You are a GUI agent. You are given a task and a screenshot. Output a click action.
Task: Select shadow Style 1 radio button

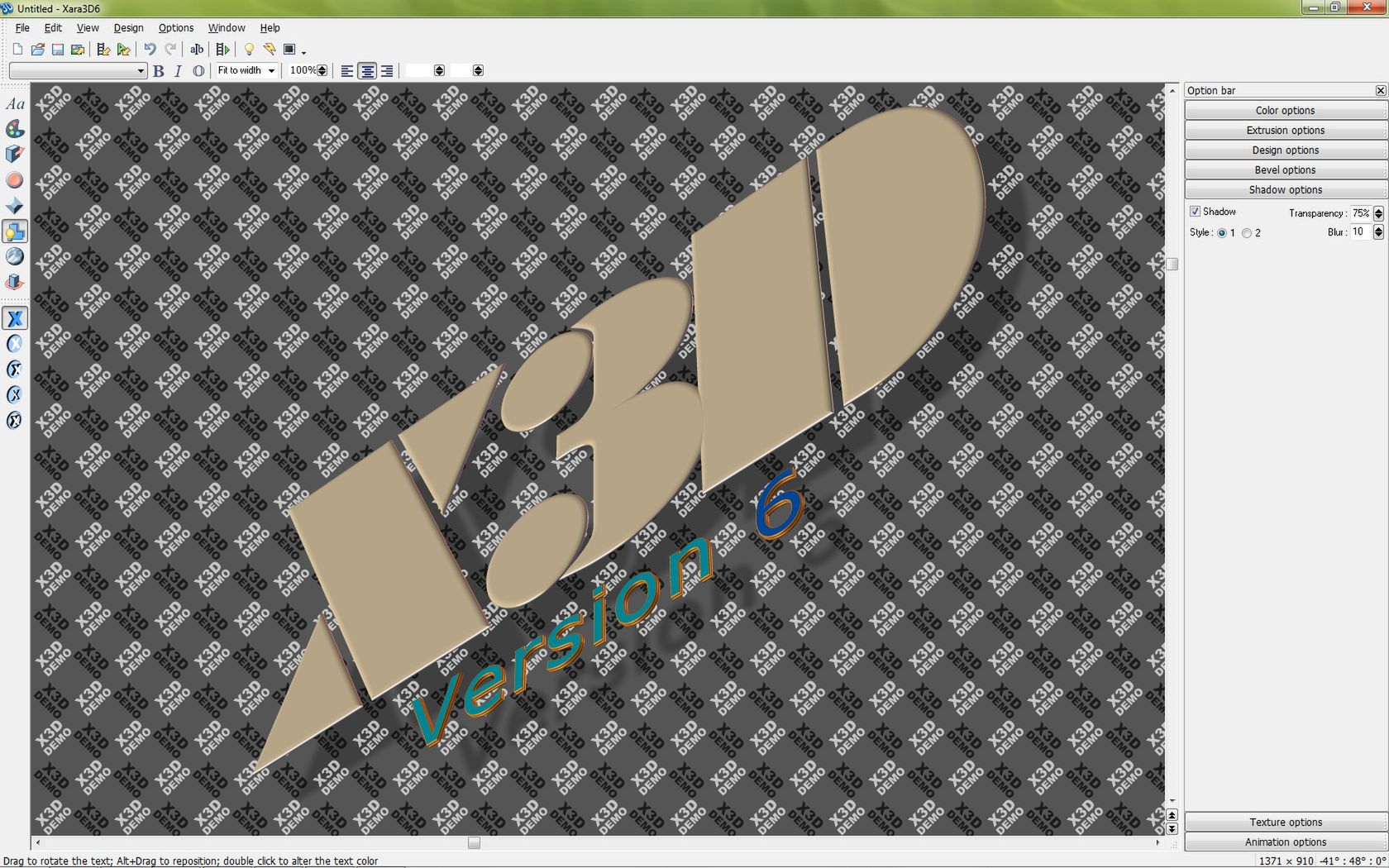click(x=1222, y=233)
